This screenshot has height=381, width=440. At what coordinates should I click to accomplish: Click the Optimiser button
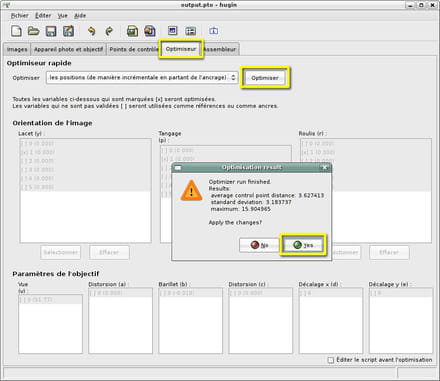click(x=265, y=78)
